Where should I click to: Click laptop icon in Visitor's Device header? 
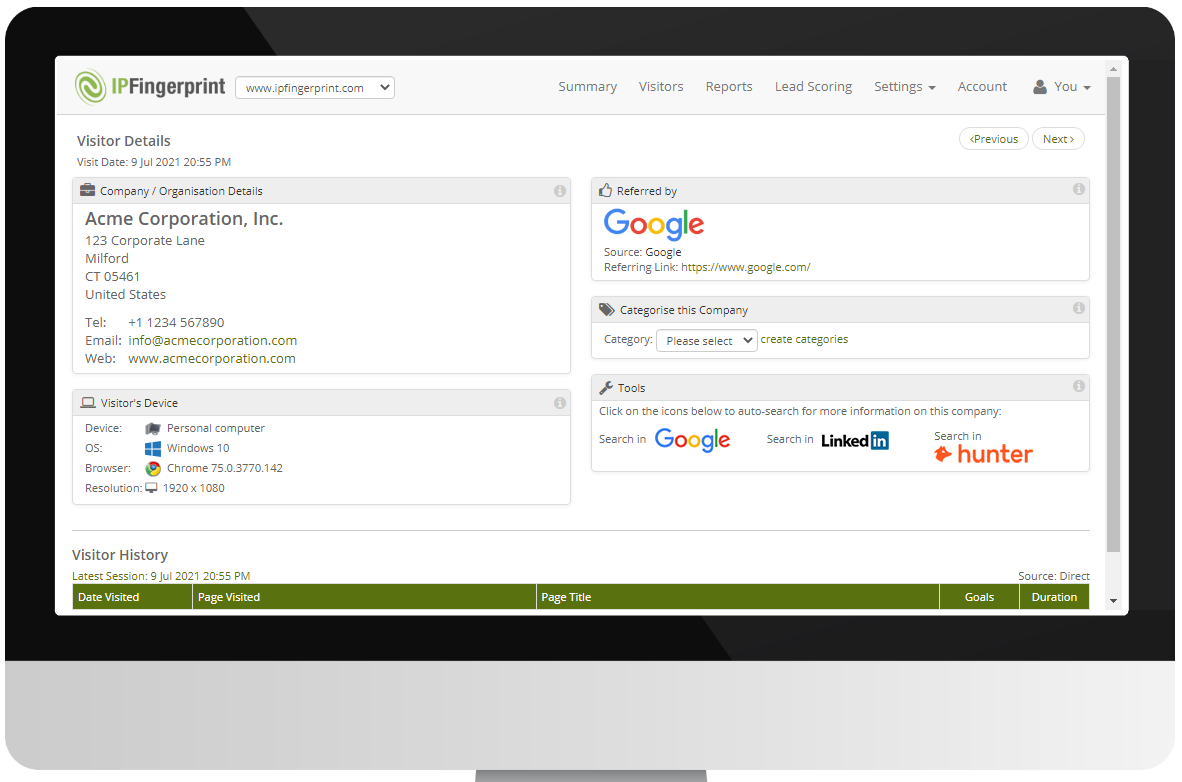(x=87, y=403)
